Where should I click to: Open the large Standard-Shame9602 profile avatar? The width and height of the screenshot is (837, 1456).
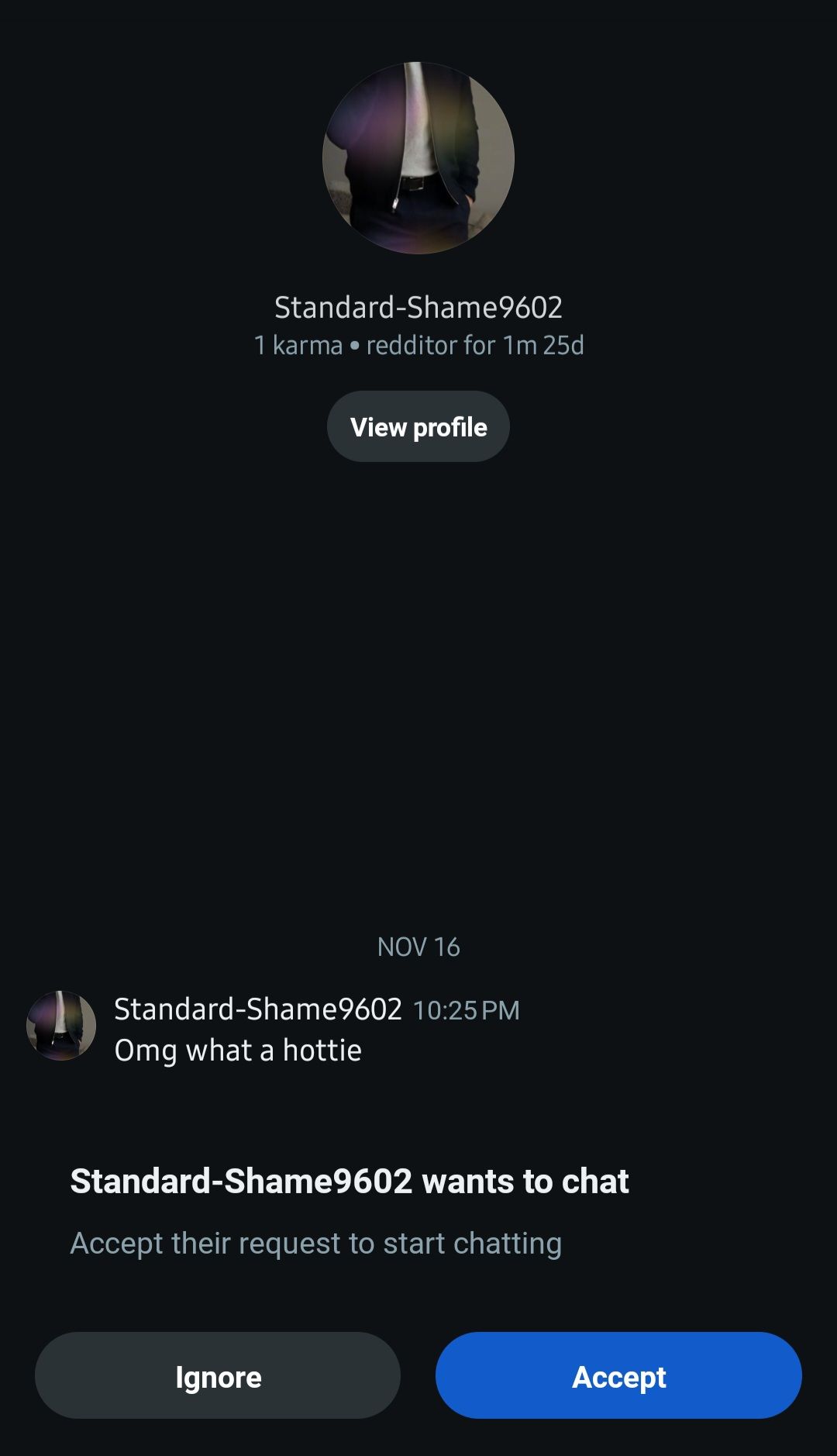point(418,158)
